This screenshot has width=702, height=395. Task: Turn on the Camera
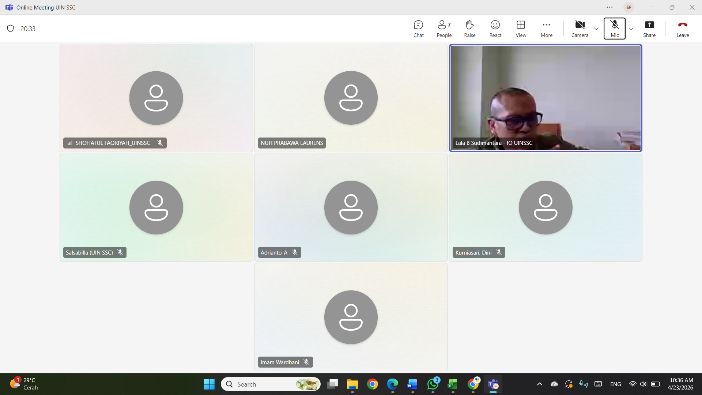coord(580,28)
